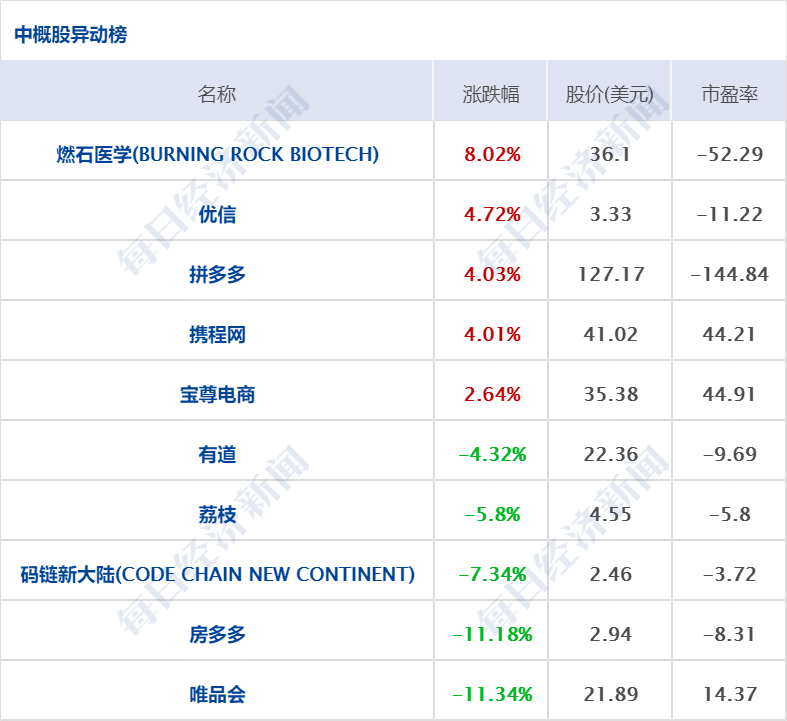Open the 有道 stock link

(217, 455)
